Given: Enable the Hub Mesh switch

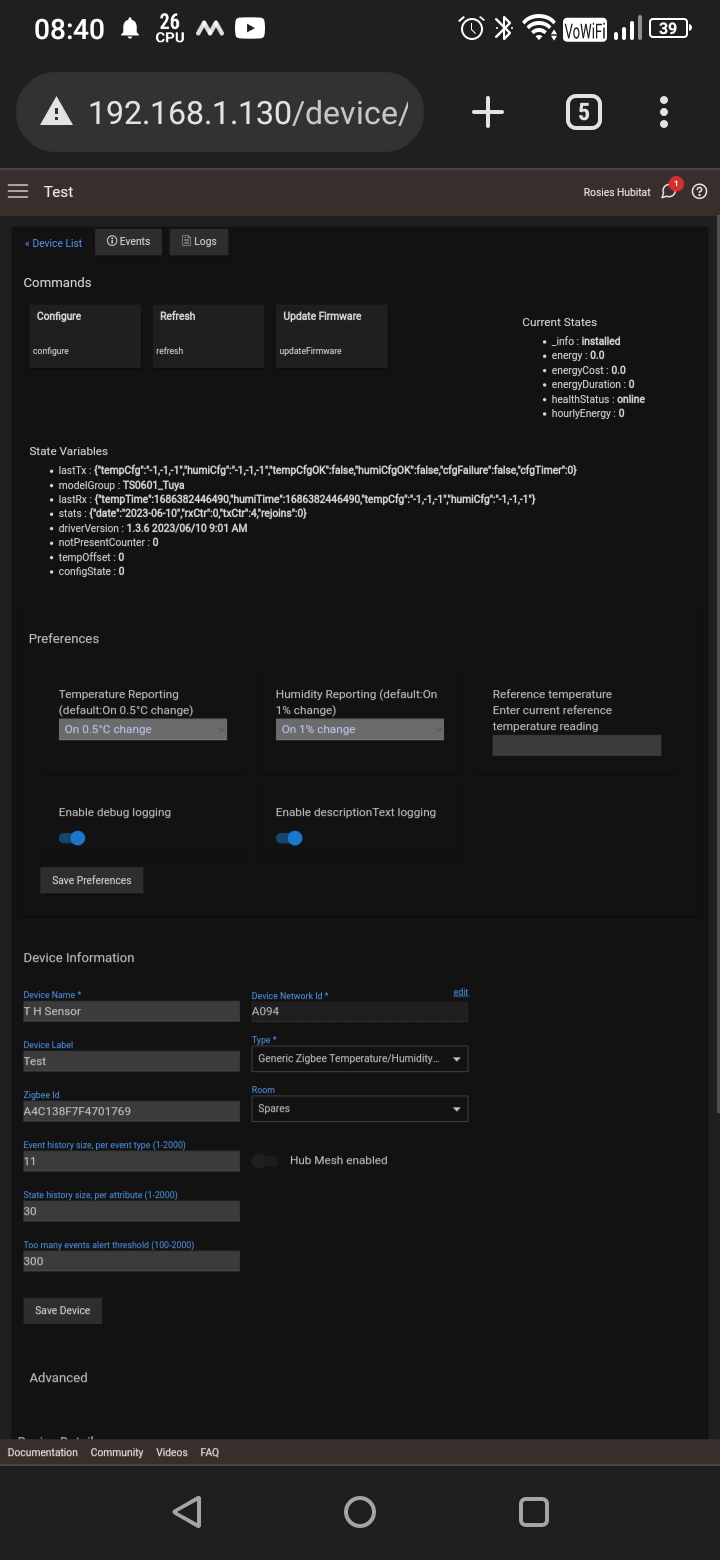Looking at the screenshot, I should pyautogui.click(x=265, y=1161).
